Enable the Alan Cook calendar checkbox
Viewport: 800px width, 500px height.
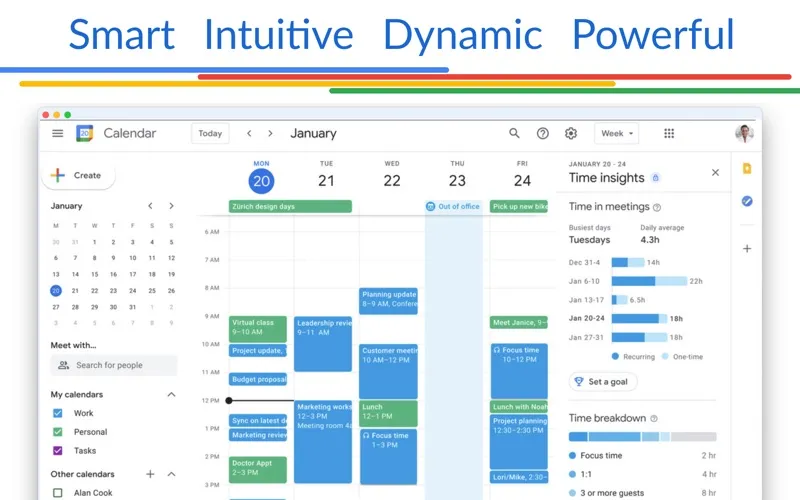pos(58,493)
